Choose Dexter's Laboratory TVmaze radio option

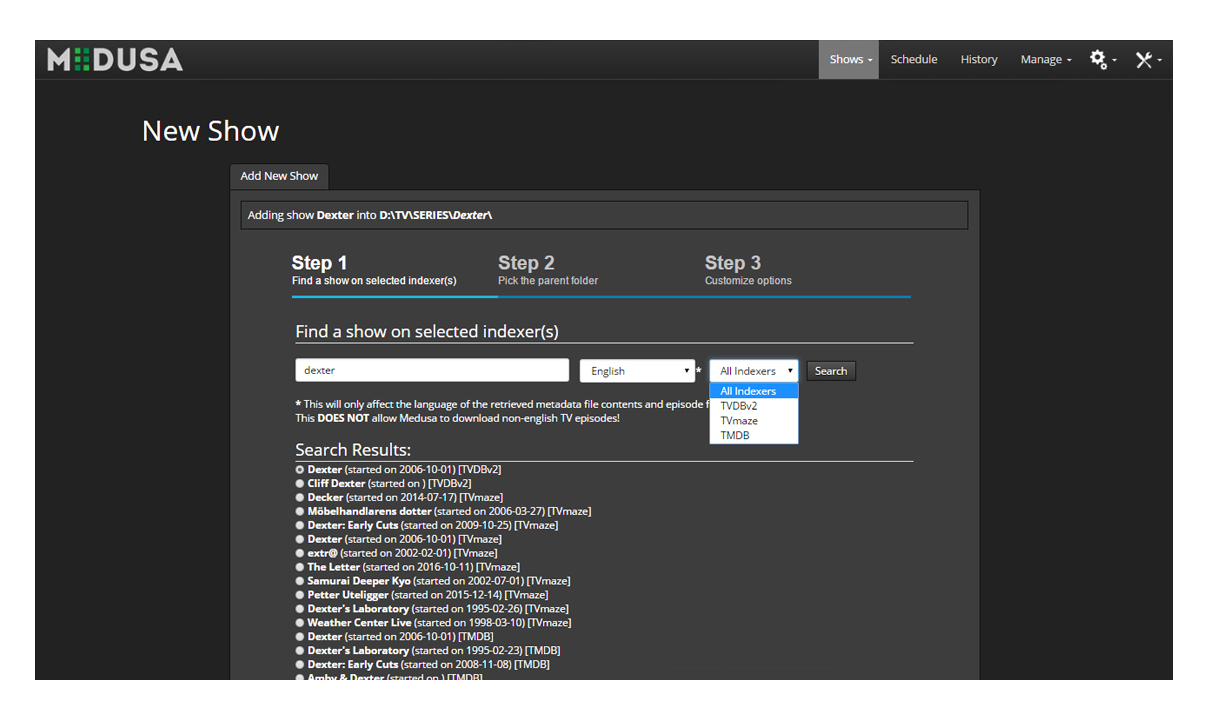[x=300, y=609]
